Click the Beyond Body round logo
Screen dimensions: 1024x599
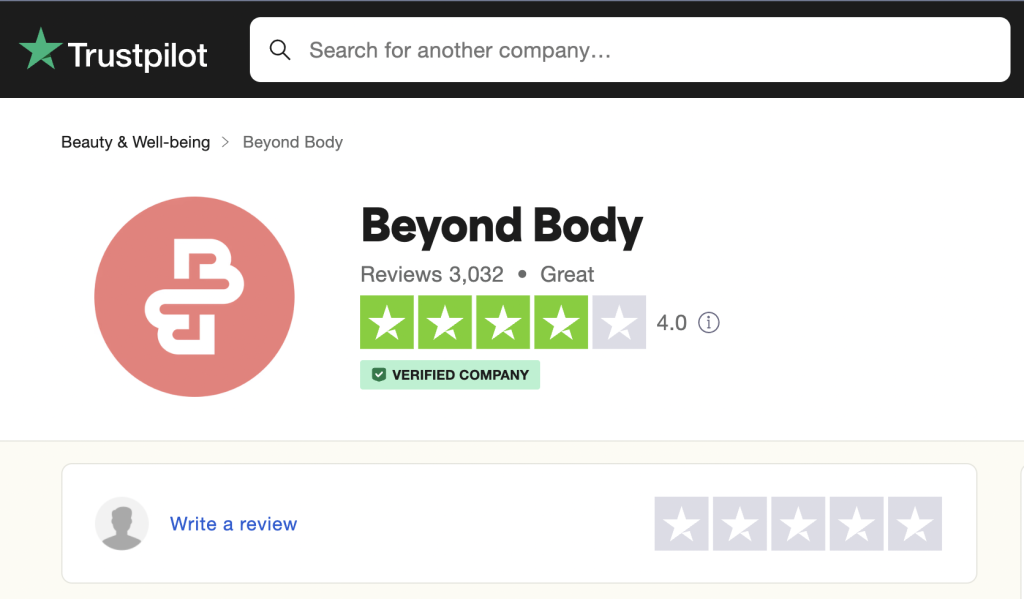pos(195,297)
